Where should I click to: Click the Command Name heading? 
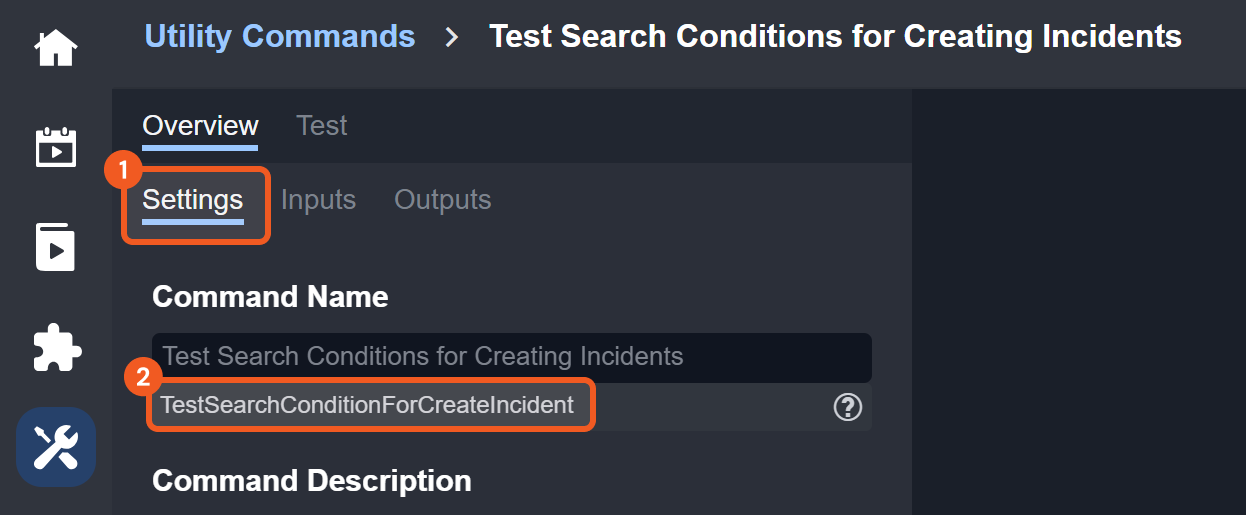270,297
